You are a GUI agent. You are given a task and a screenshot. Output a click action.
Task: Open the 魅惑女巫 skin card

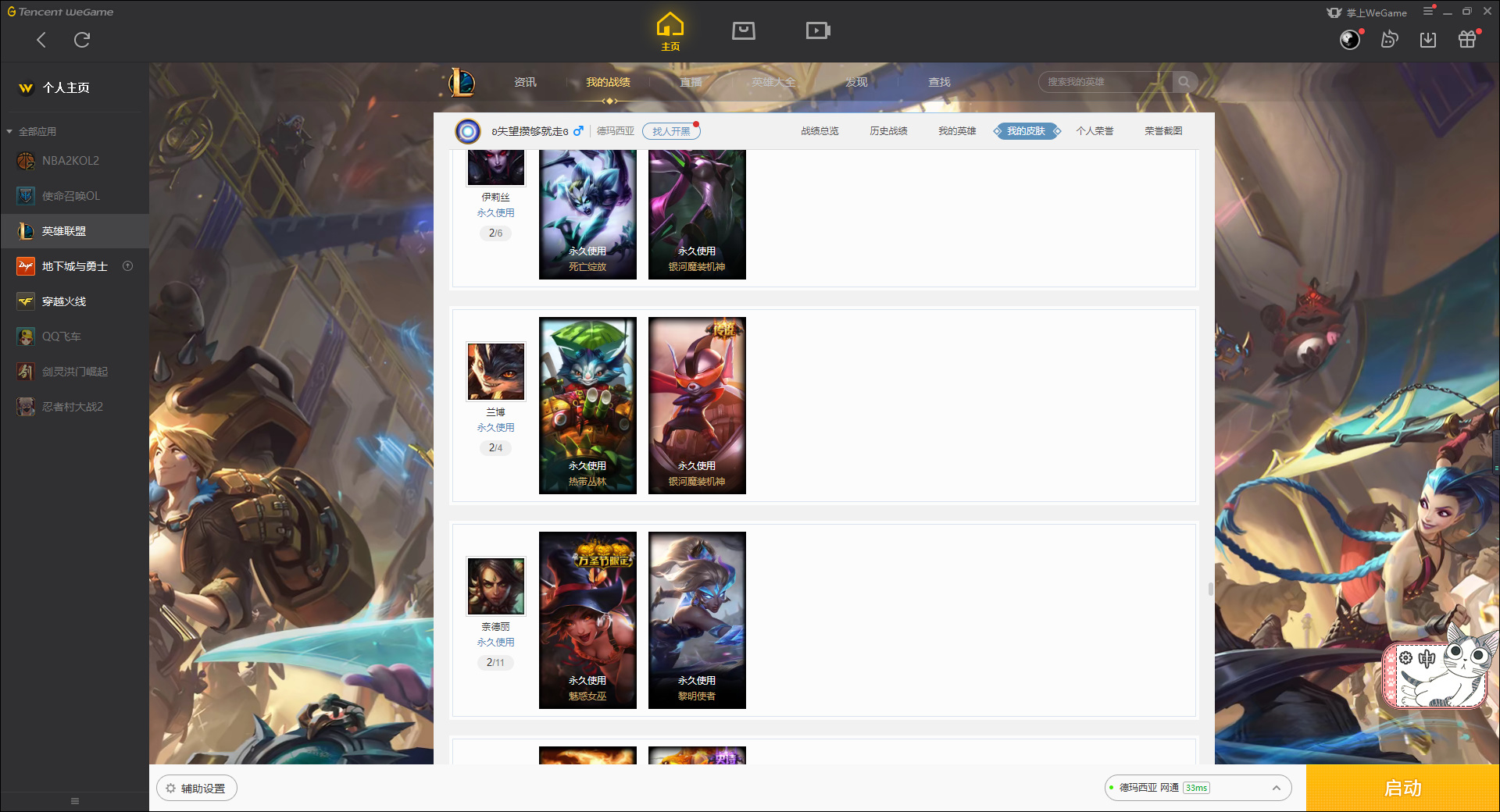(587, 620)
